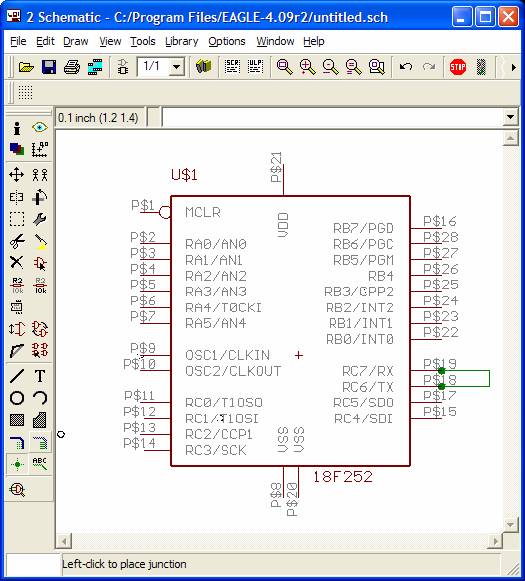The height and width of the screenshot is (581, 525).
Task: Open the Tools menu
Action: coord(143,41)
